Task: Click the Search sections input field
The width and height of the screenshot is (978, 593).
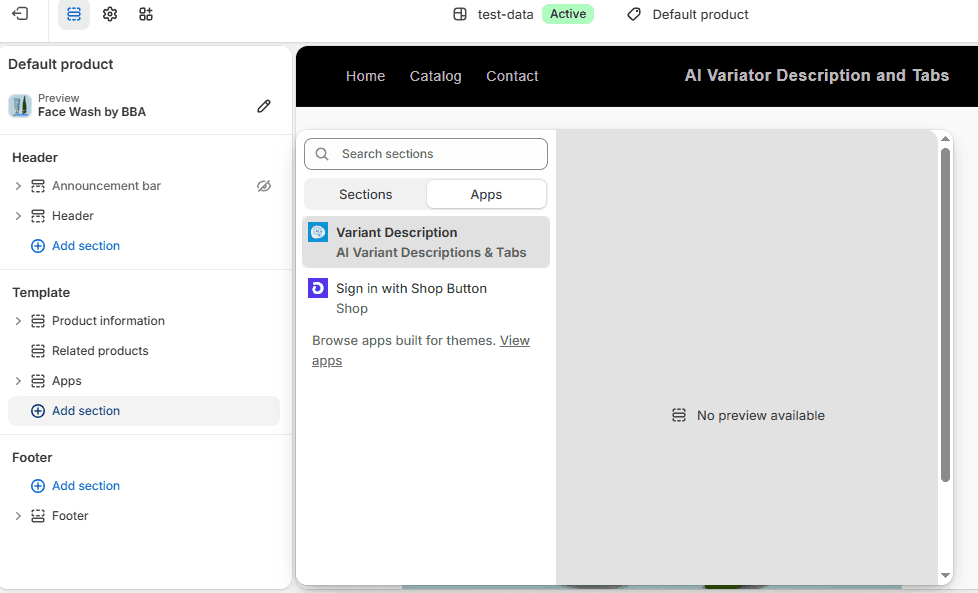Action: point(426,154)
